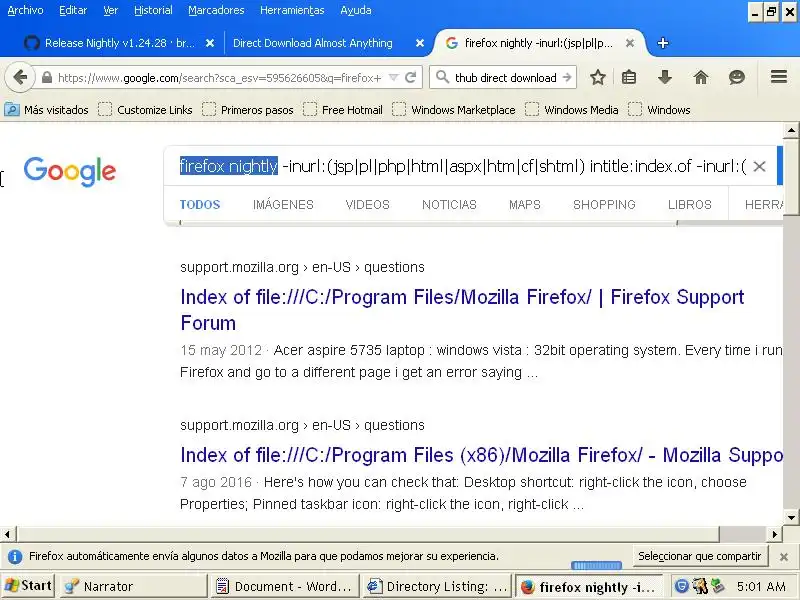Click the blue shield tray icon
The height and width of the screenshot is (600, 800).
pyautogui.click(x=682, y=586)
